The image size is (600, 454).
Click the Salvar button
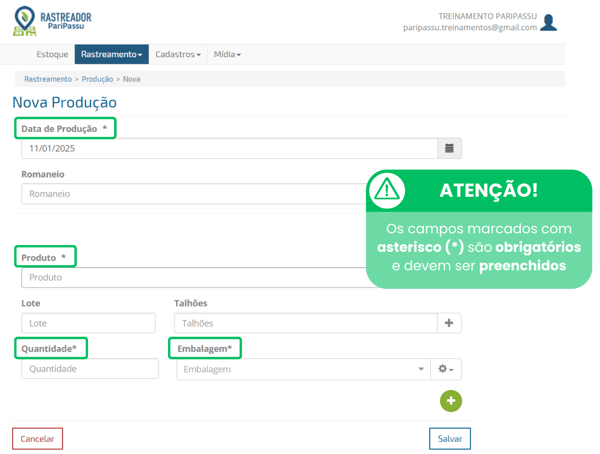tap(450, 439)
